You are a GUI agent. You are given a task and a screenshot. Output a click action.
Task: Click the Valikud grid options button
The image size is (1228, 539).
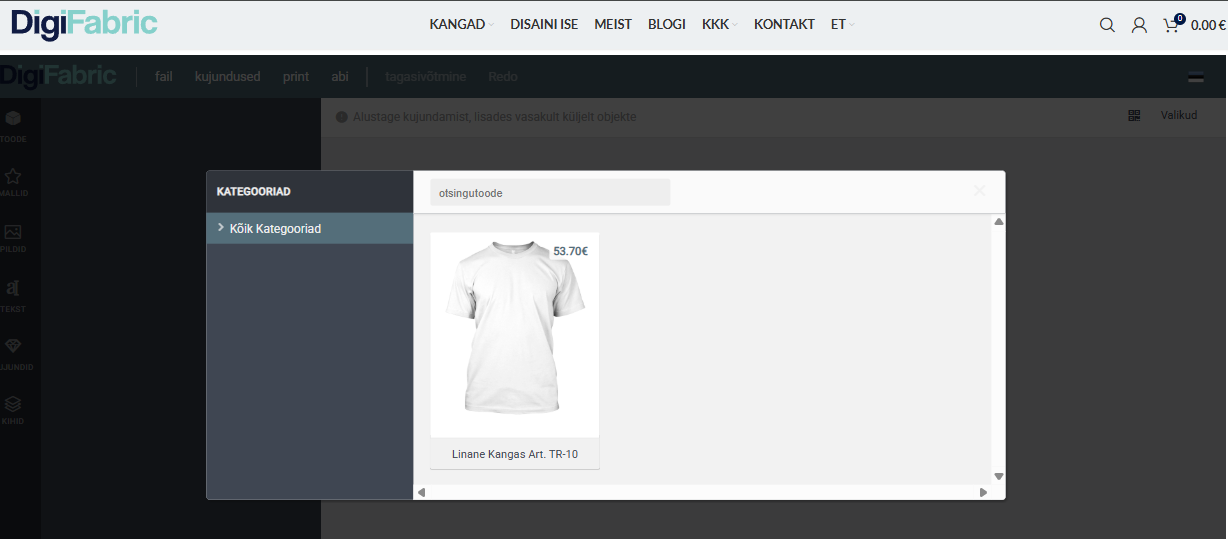tap(1163, 116)
